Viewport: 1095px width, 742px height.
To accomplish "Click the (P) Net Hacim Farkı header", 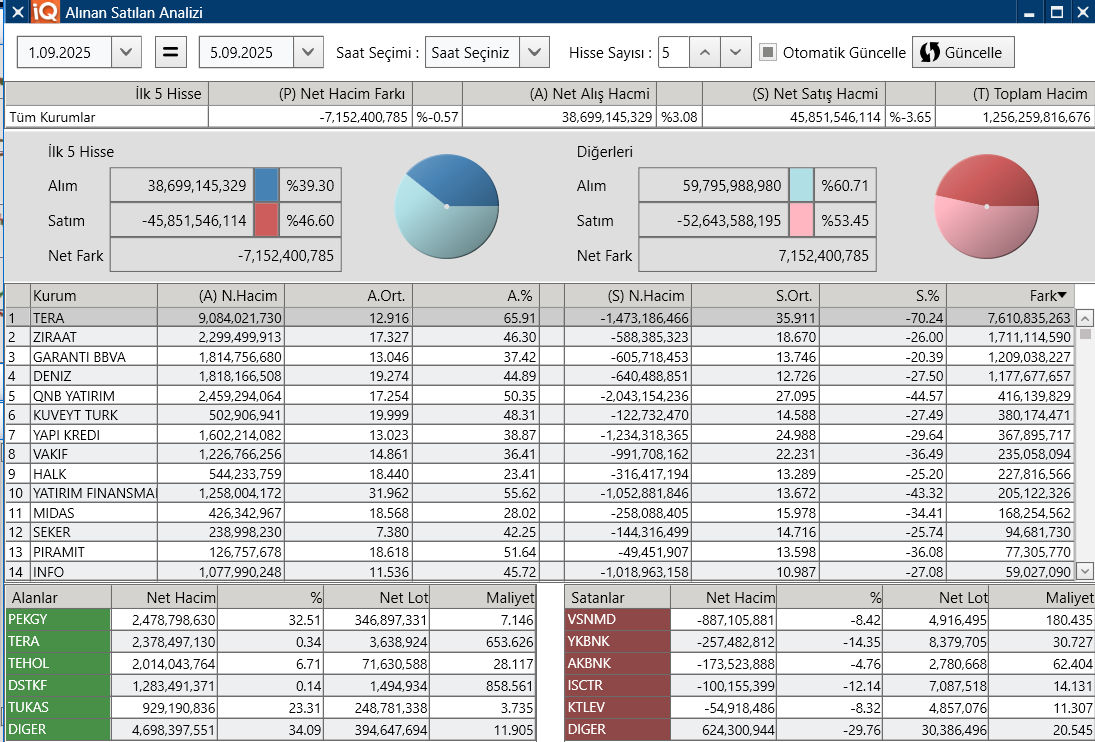I will [310, 94].
